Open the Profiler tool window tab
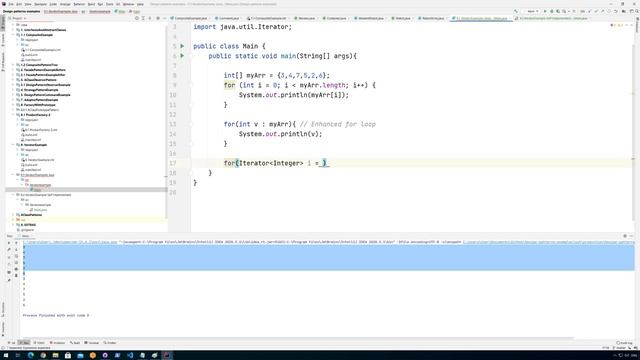 coord(110,343)
